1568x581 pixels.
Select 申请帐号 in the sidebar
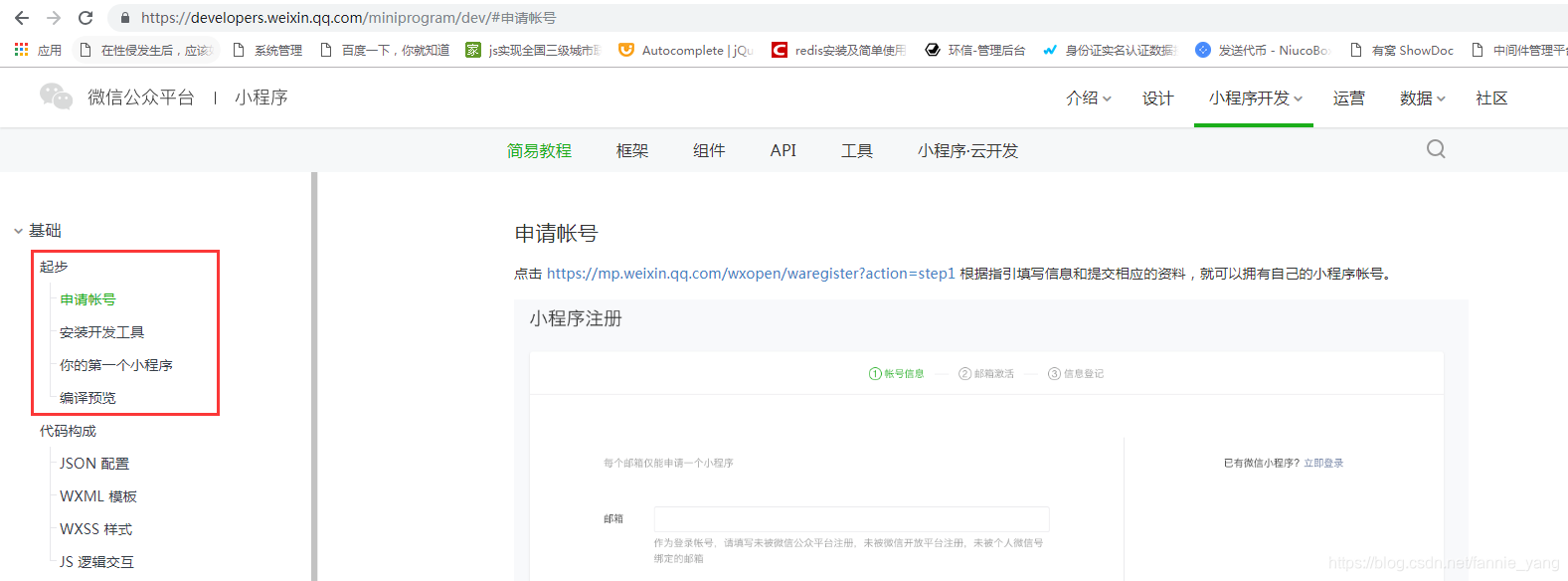click(x=87, y=299)
